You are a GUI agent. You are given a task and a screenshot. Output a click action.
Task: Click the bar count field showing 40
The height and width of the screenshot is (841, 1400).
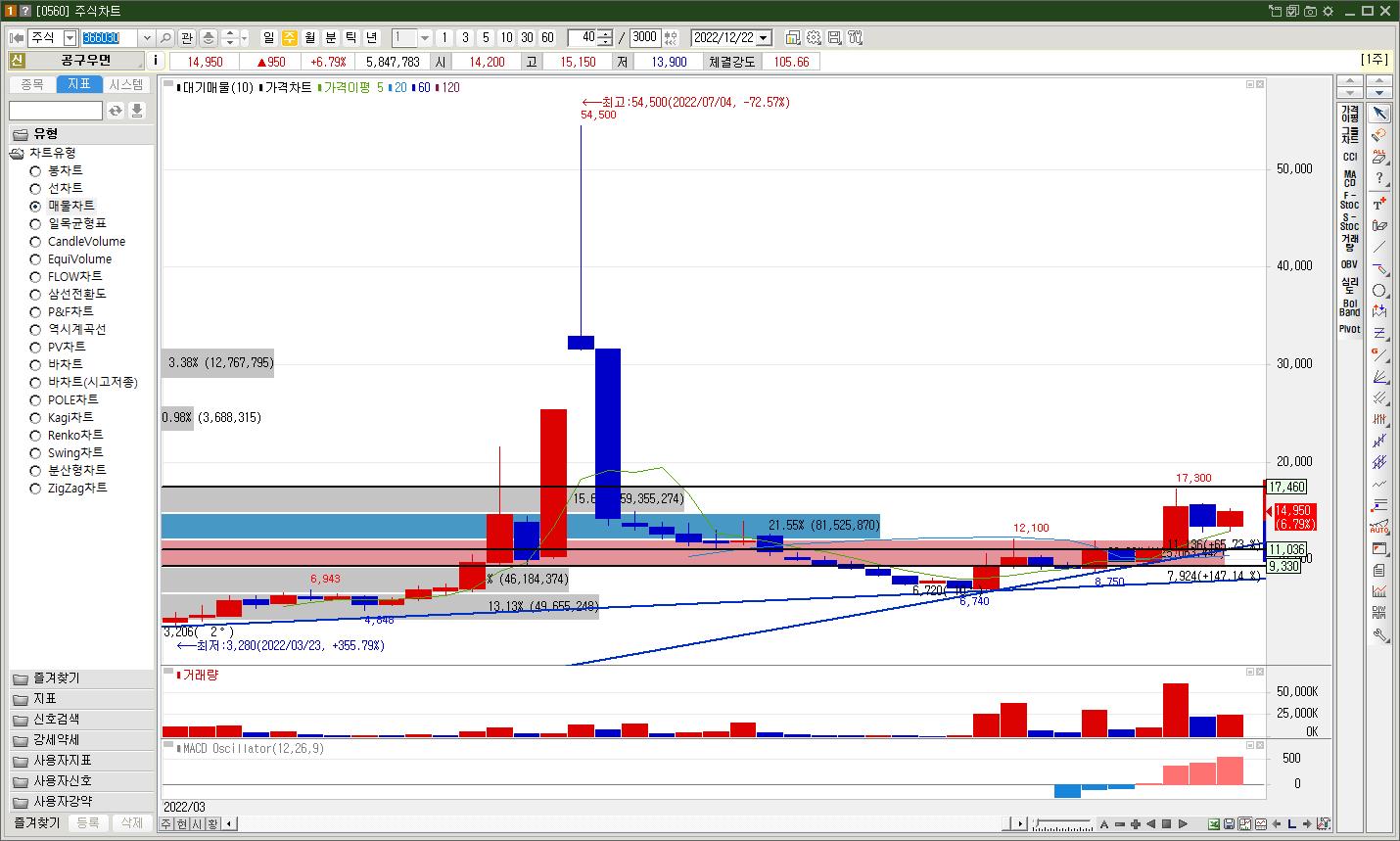583,37
